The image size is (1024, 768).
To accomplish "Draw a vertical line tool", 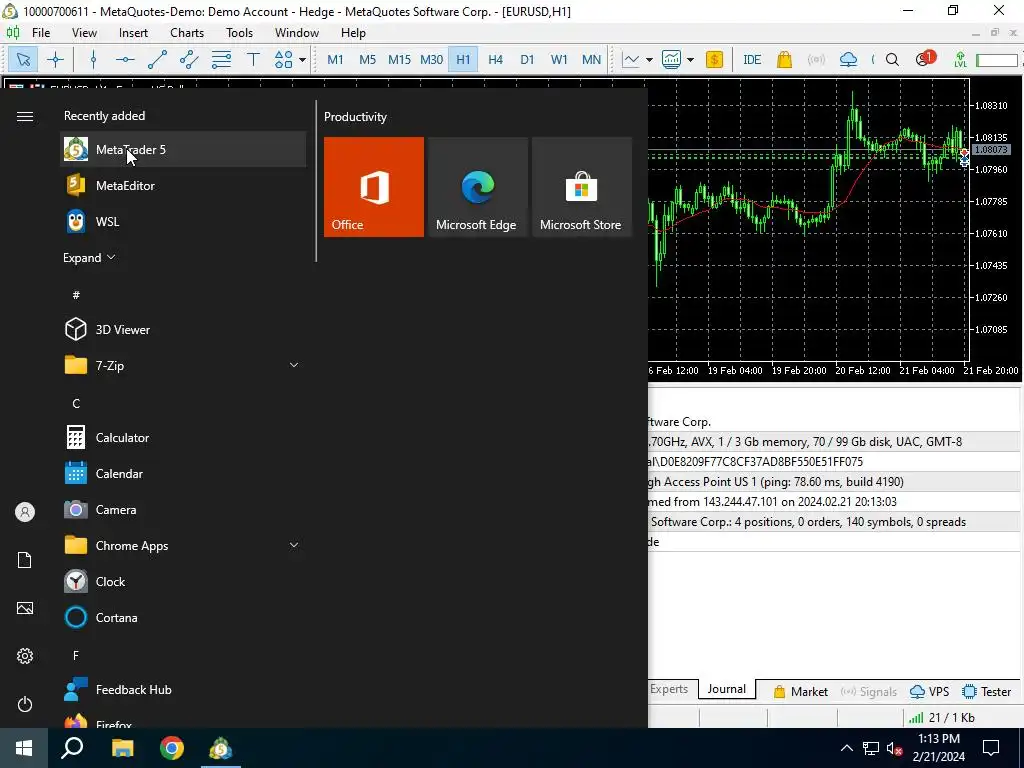I will click(x=93, y=59).
